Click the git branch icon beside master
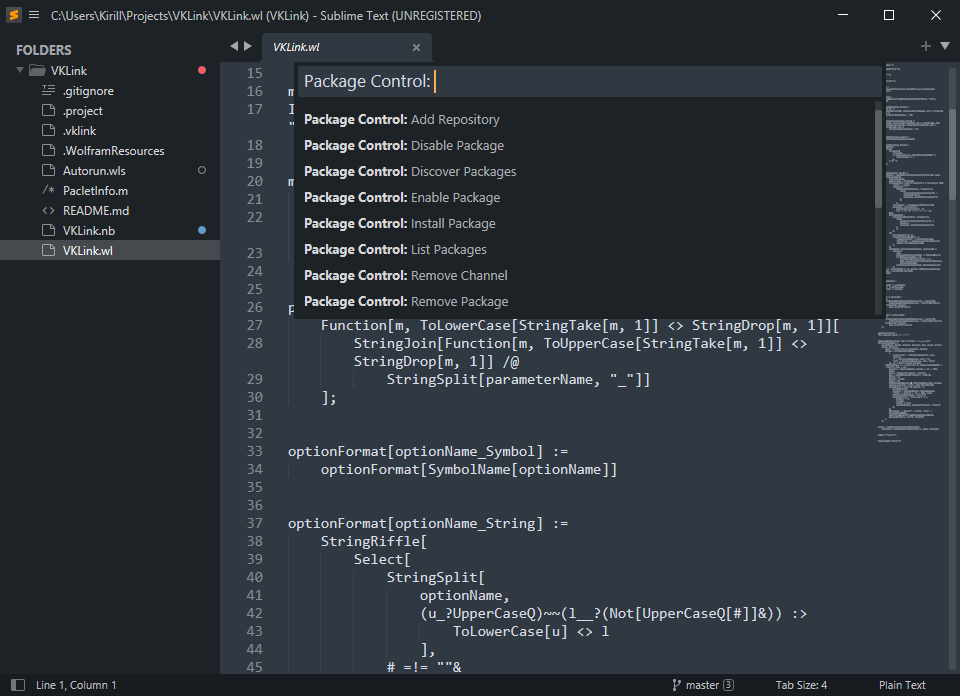The image size is (960, 696). (677, 685)
